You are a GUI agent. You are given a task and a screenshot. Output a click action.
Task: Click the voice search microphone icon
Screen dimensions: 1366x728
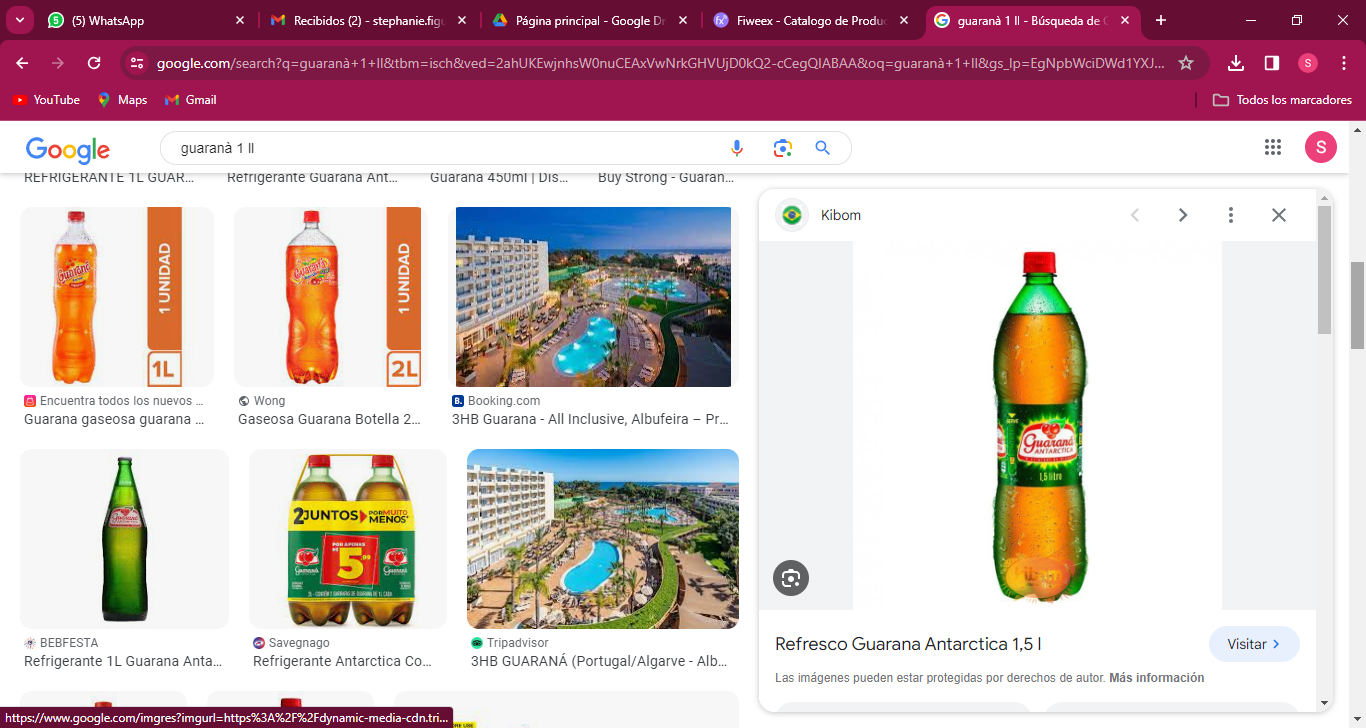tap(737, 148)
